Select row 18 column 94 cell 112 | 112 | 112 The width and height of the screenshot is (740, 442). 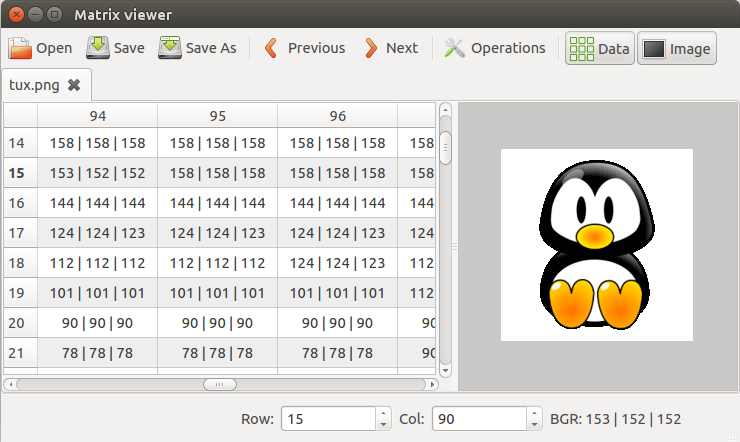(98, 263)
